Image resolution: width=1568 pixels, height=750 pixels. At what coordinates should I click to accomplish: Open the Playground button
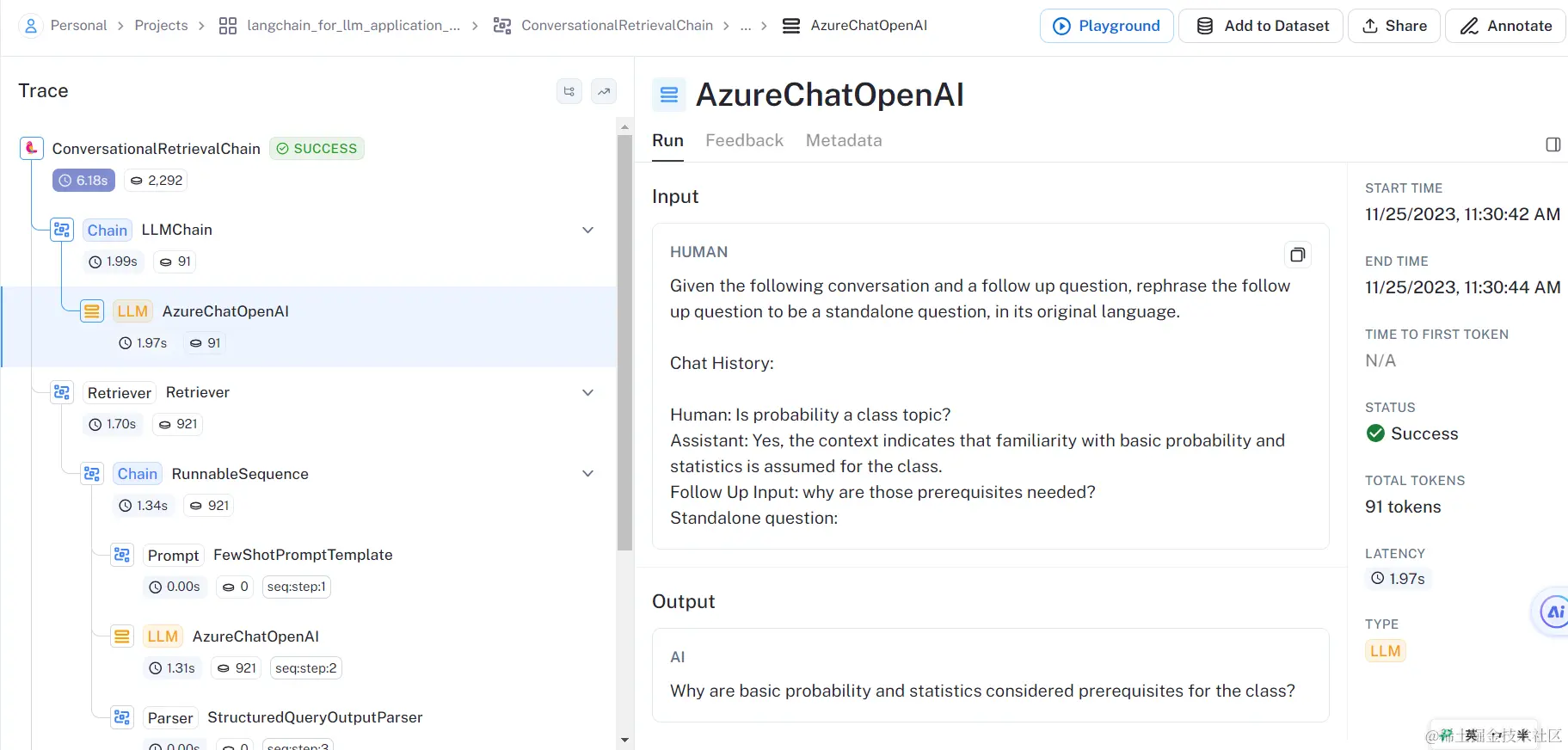1106,26
